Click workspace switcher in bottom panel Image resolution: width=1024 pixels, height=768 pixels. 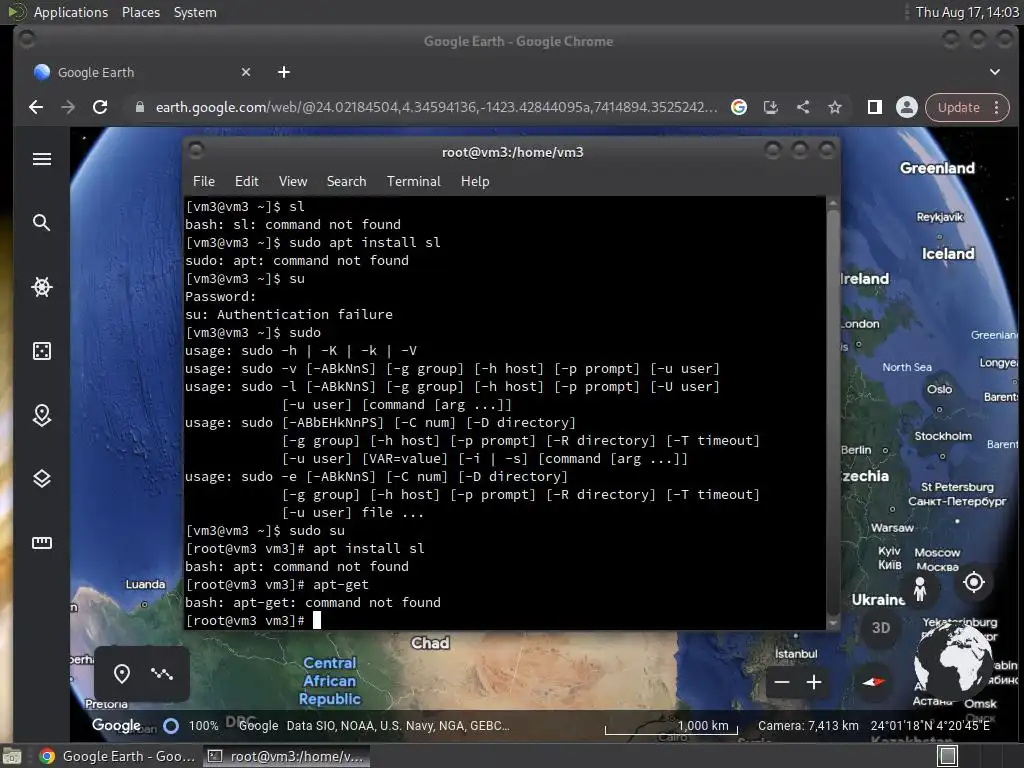[948, 756]
